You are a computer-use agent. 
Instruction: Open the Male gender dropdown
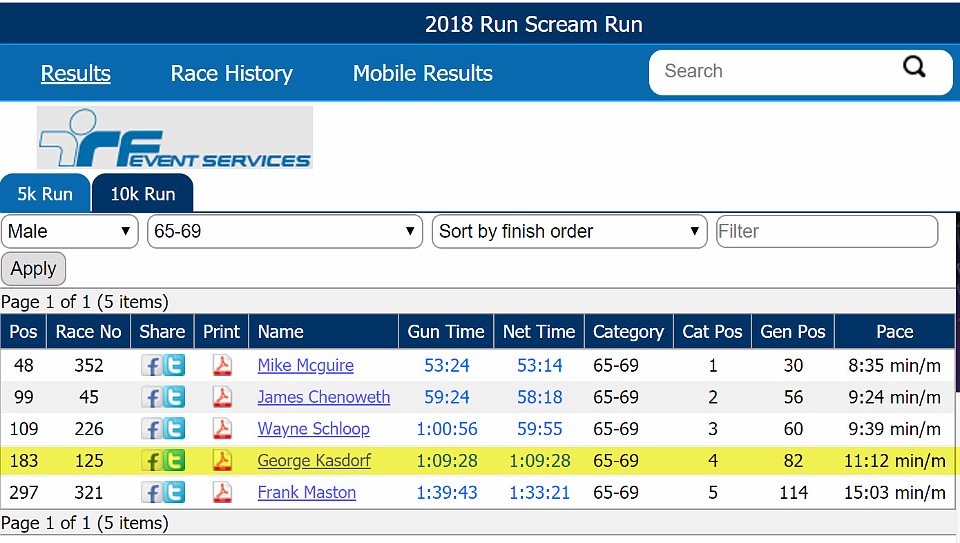(70, 232)
